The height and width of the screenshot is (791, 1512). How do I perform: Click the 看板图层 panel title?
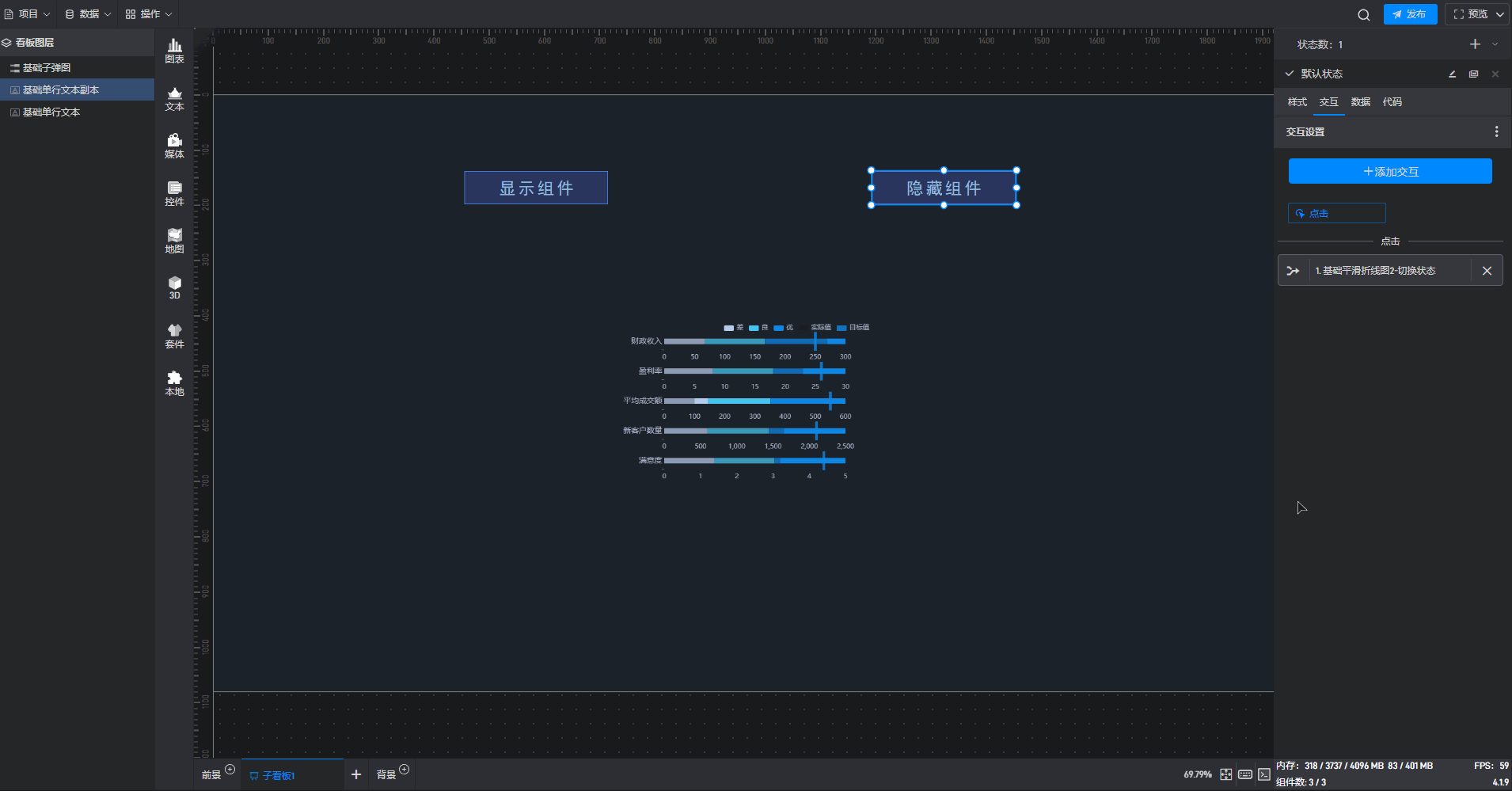point(35,43)
